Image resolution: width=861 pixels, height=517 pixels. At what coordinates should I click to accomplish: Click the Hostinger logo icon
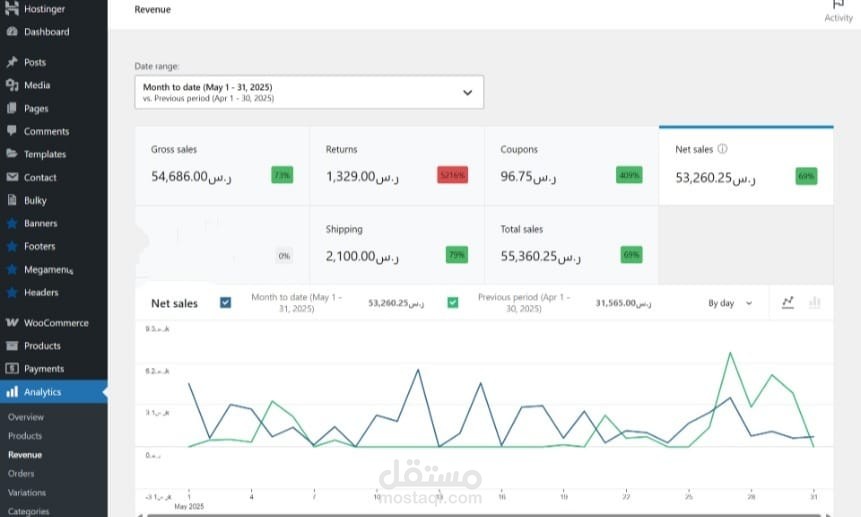coord(12,9)
